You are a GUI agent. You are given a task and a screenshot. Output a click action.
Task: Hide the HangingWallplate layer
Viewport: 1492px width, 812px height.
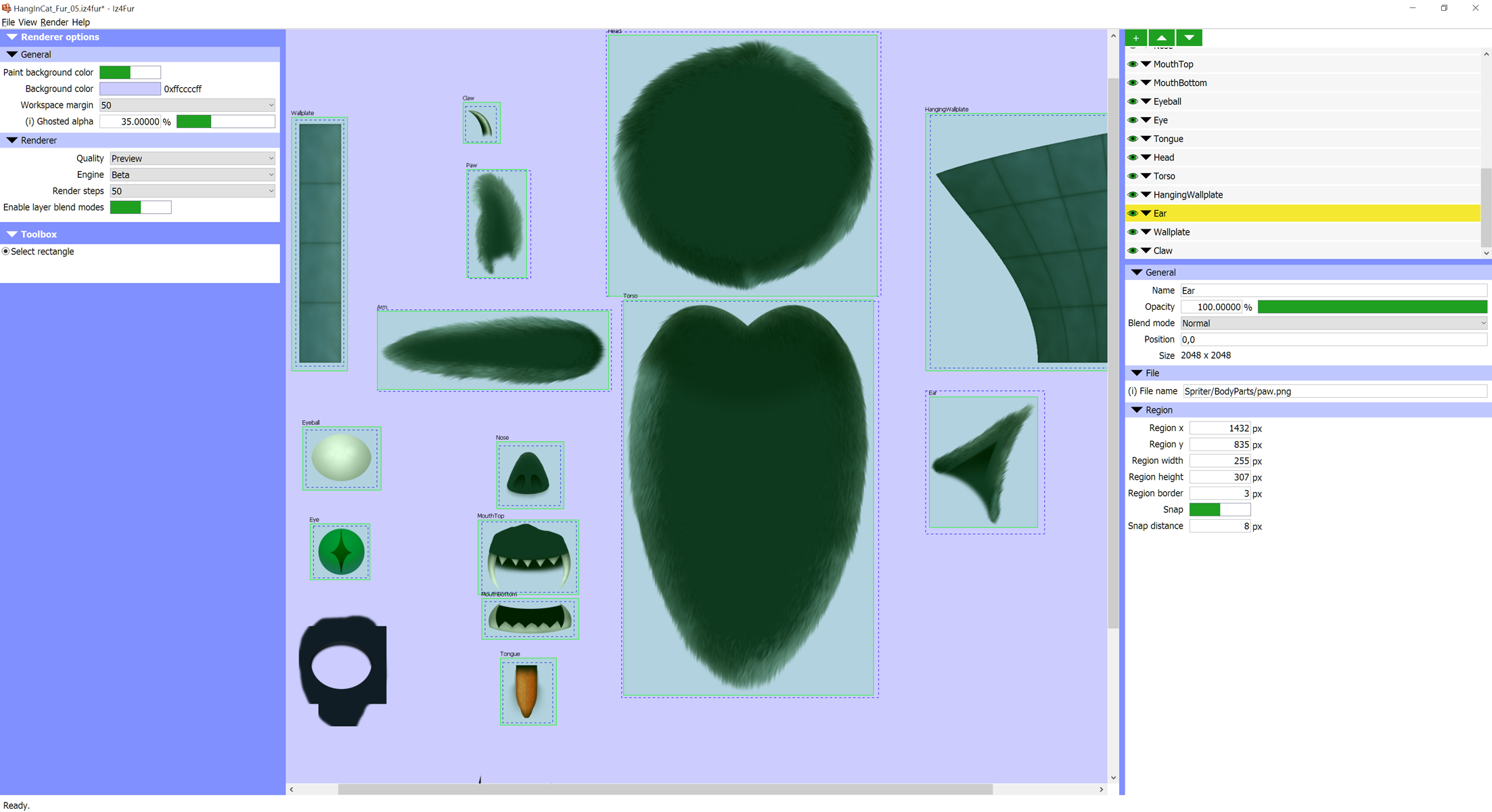pos(1133,194)
